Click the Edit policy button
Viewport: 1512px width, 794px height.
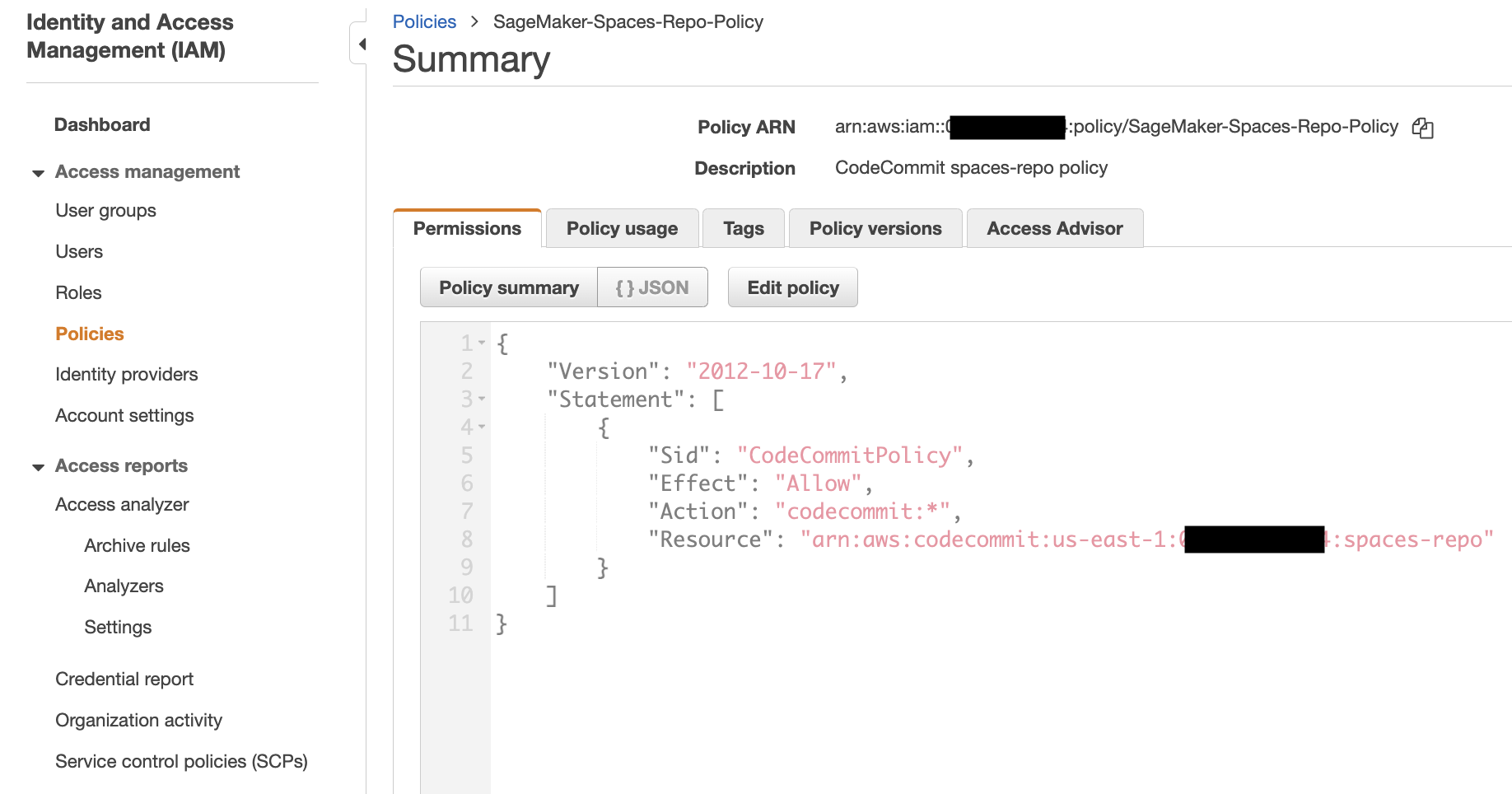coord(792,287)
